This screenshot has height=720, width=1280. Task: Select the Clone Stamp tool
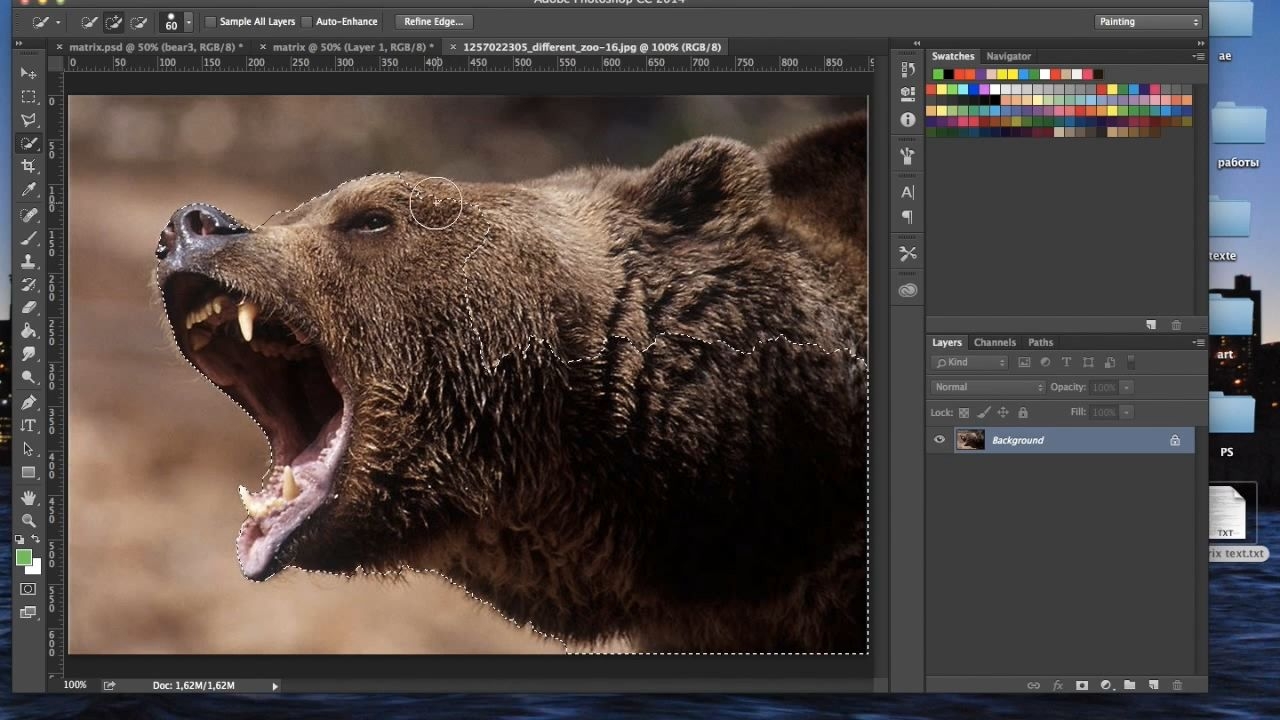tap(28, 261)
